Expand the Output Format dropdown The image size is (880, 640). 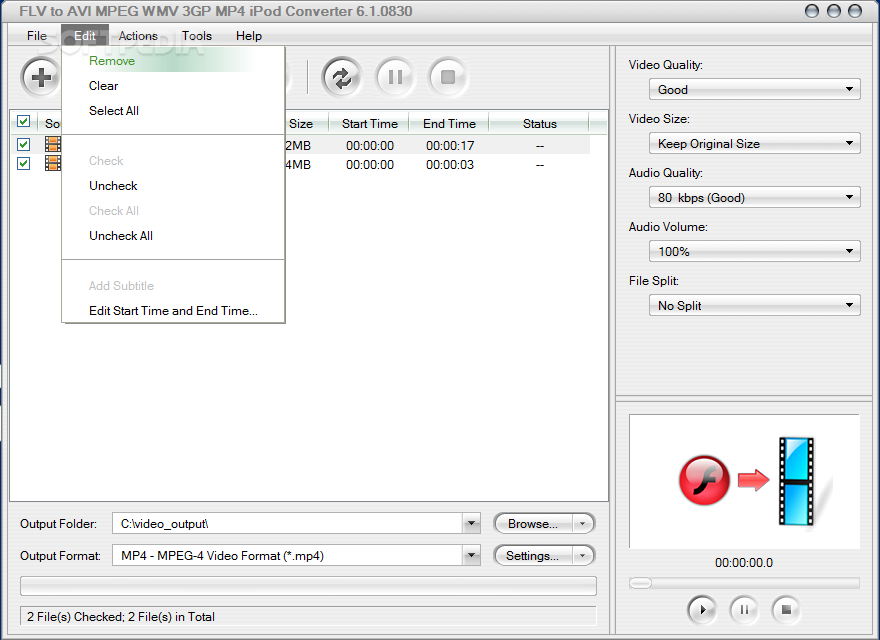pyautogui.click(x=471, y=555)
